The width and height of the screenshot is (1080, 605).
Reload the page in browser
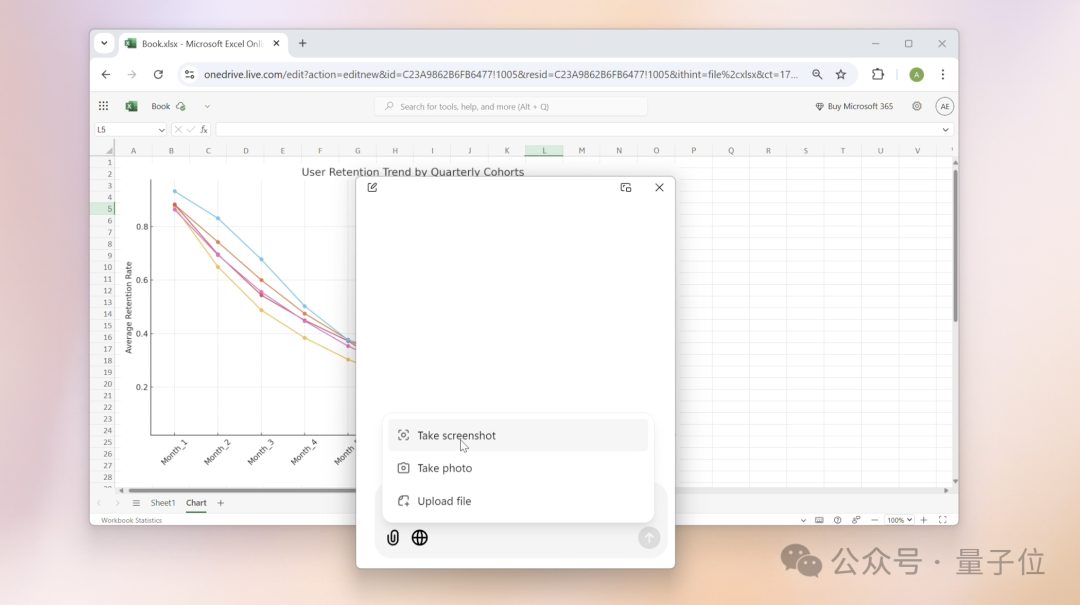coord(158,74)
